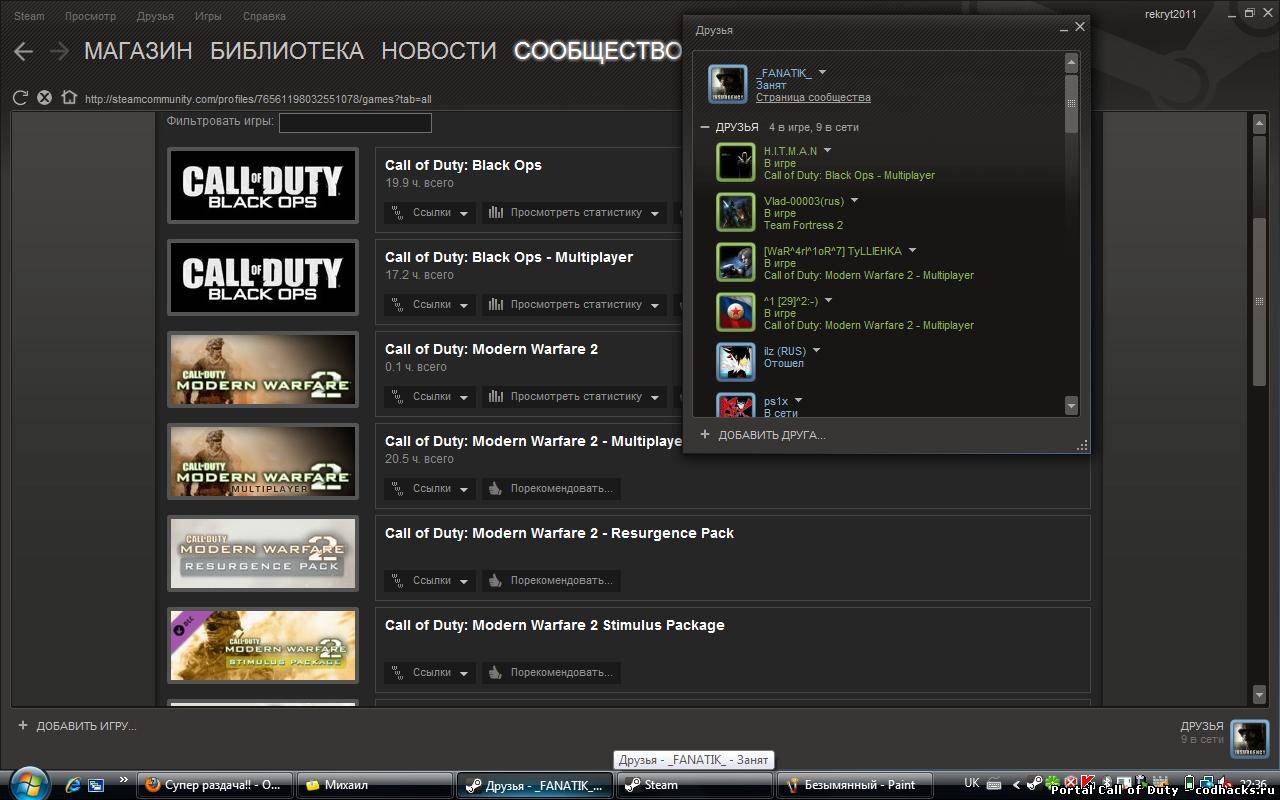Click the rekryt2011 account name
Image resolution: width=1280 pixels, height=800 pixels.
(1171, 14)
